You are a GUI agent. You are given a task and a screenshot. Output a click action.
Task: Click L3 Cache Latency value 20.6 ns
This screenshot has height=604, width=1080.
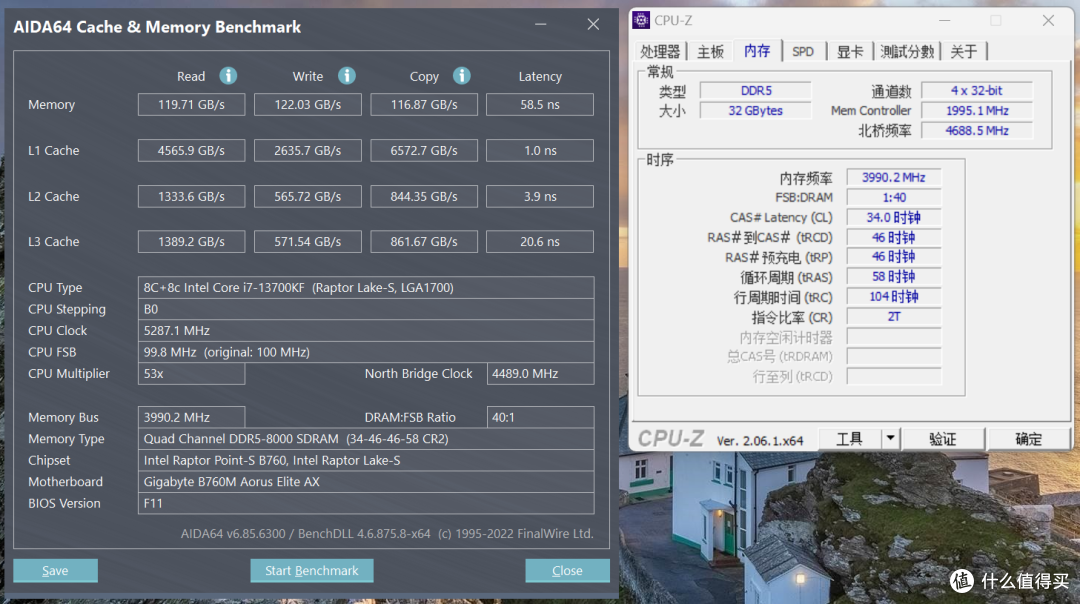[540, 242]
